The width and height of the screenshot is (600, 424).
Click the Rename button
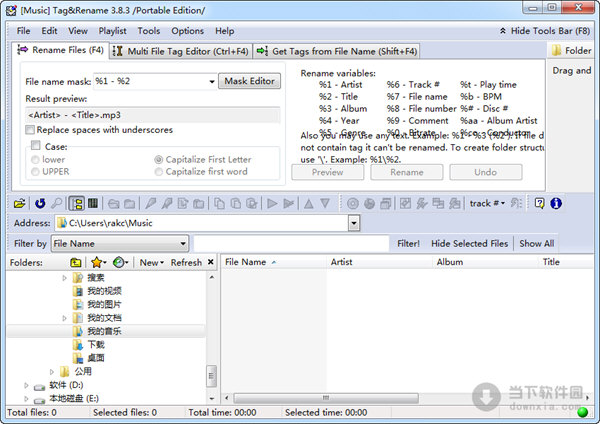pos(407,172)
